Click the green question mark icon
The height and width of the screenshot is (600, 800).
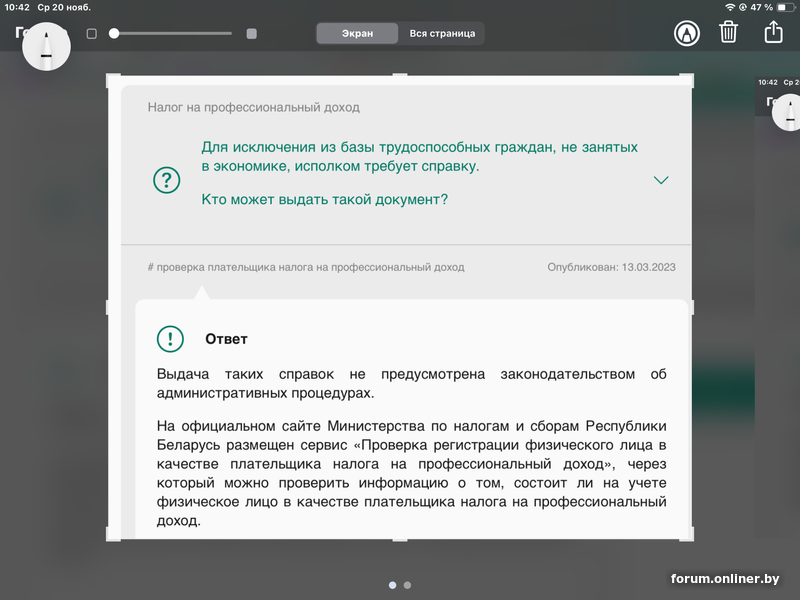pyautogui.click(x=167, y=180)
